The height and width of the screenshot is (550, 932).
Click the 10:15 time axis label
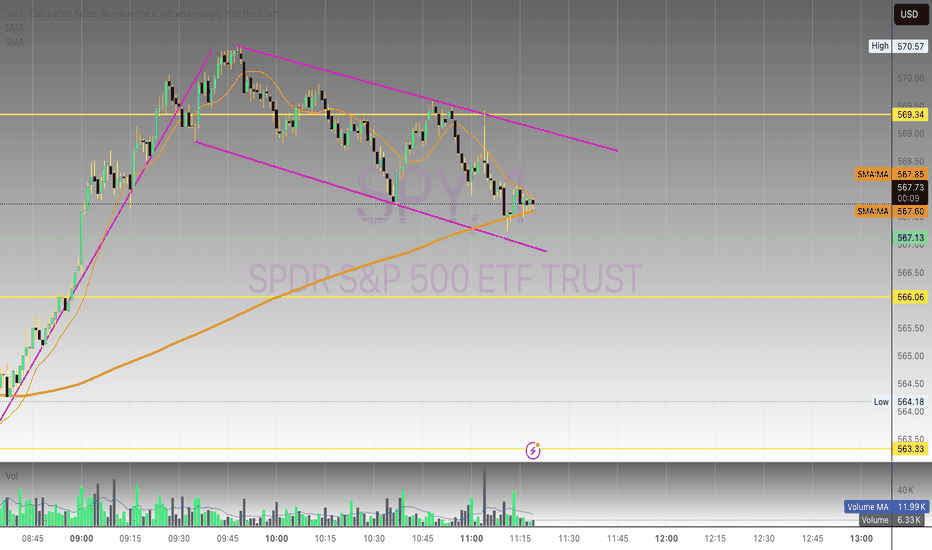325,539
